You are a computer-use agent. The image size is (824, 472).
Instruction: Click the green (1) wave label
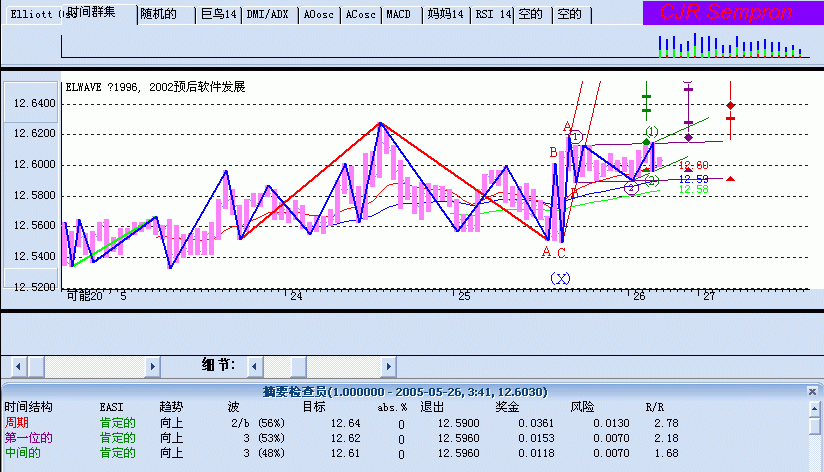click(652, 131)
